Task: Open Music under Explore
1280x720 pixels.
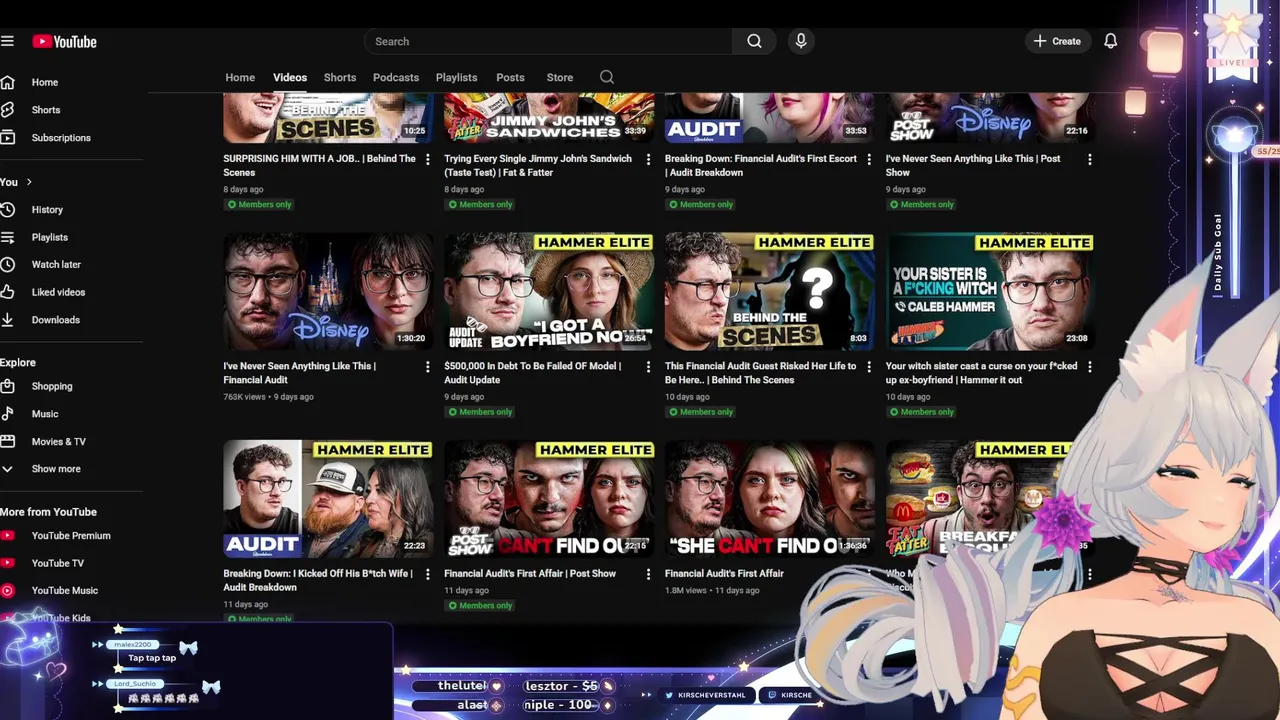Action: click(x=45, y=414)
